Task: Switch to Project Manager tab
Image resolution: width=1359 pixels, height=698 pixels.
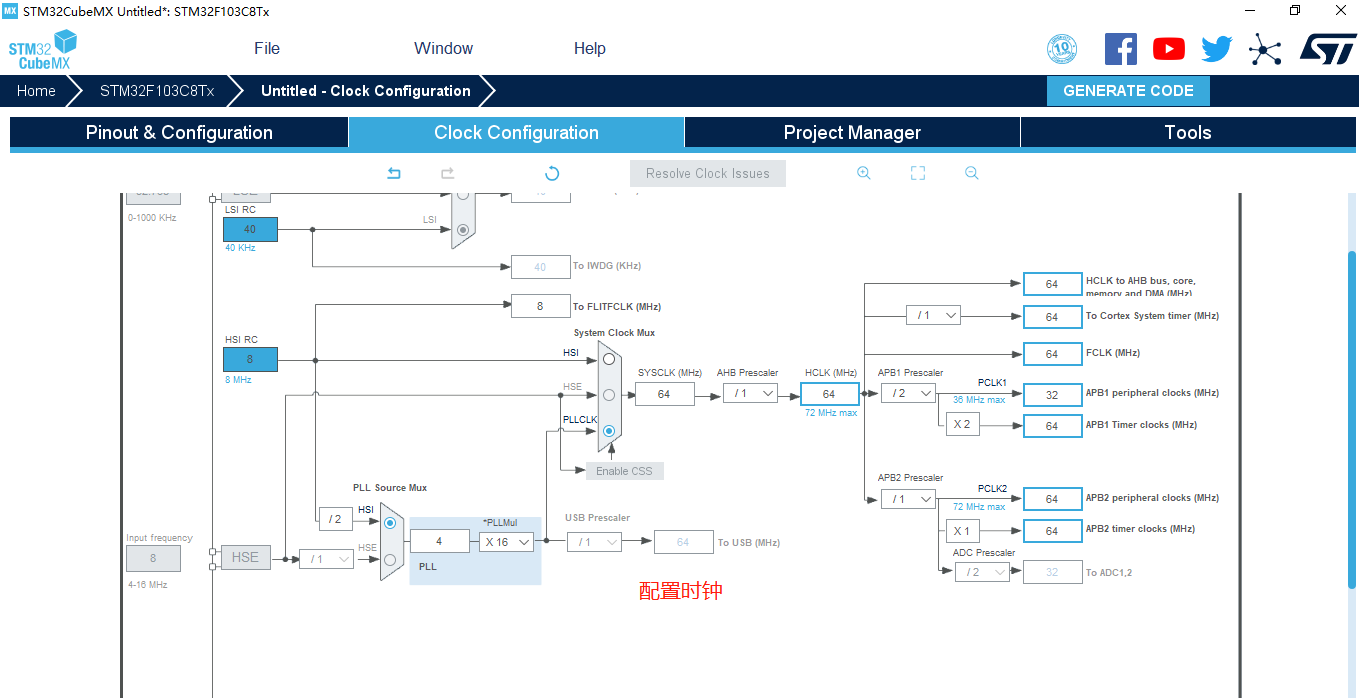Action: click(x=852, y=133)
